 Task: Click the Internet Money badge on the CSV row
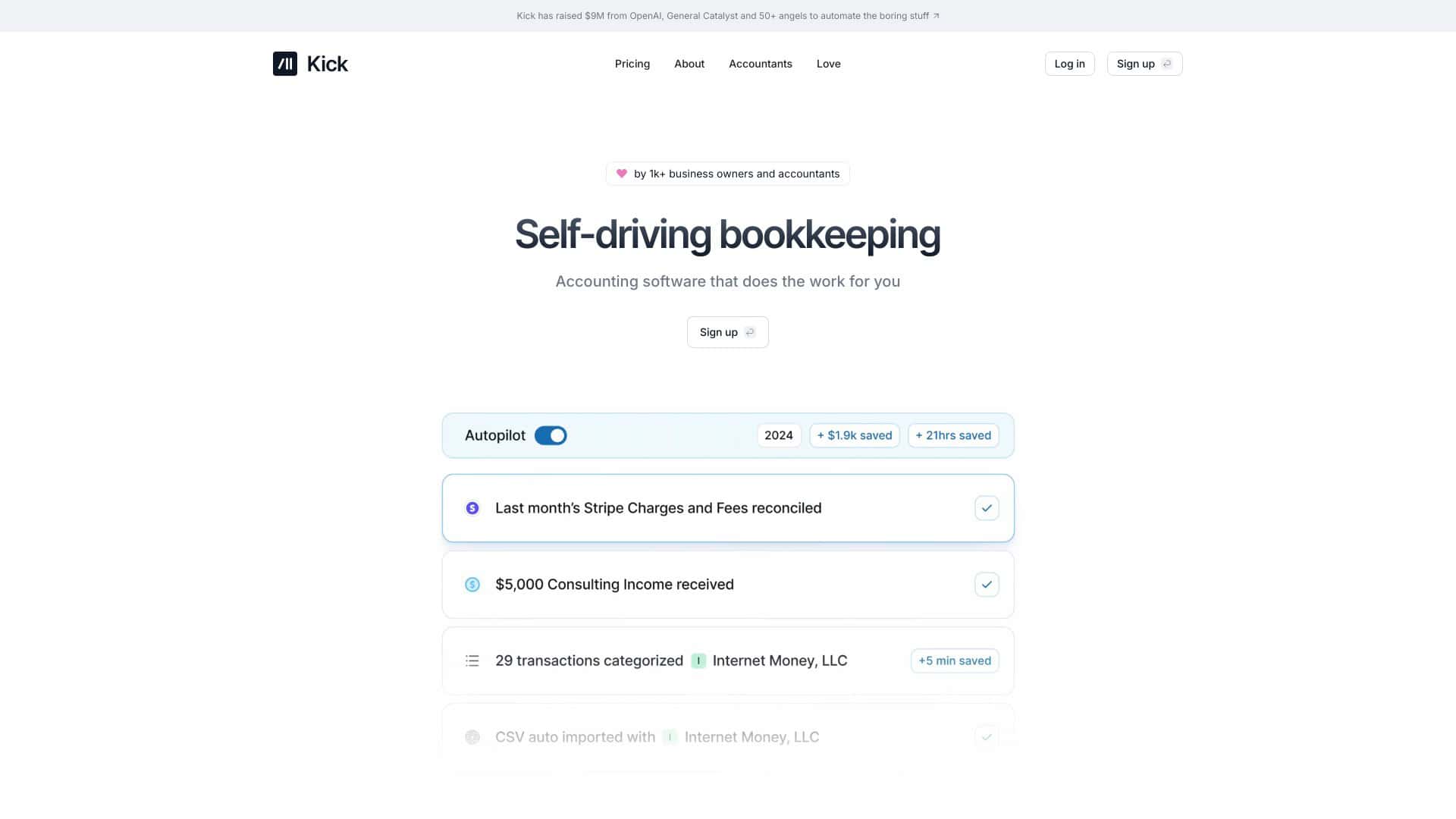coord(670,736)
